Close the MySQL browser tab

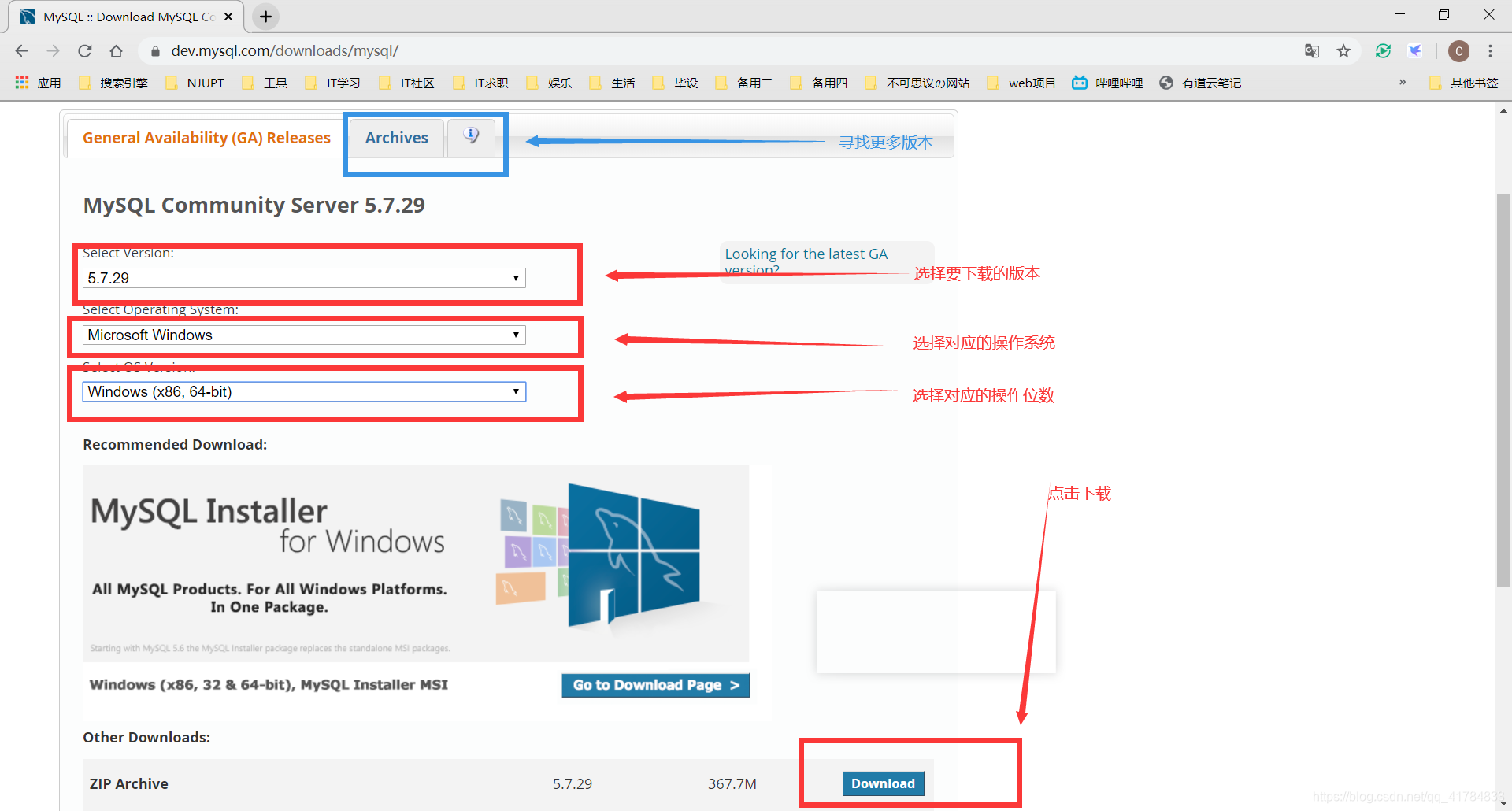[228, 17]
